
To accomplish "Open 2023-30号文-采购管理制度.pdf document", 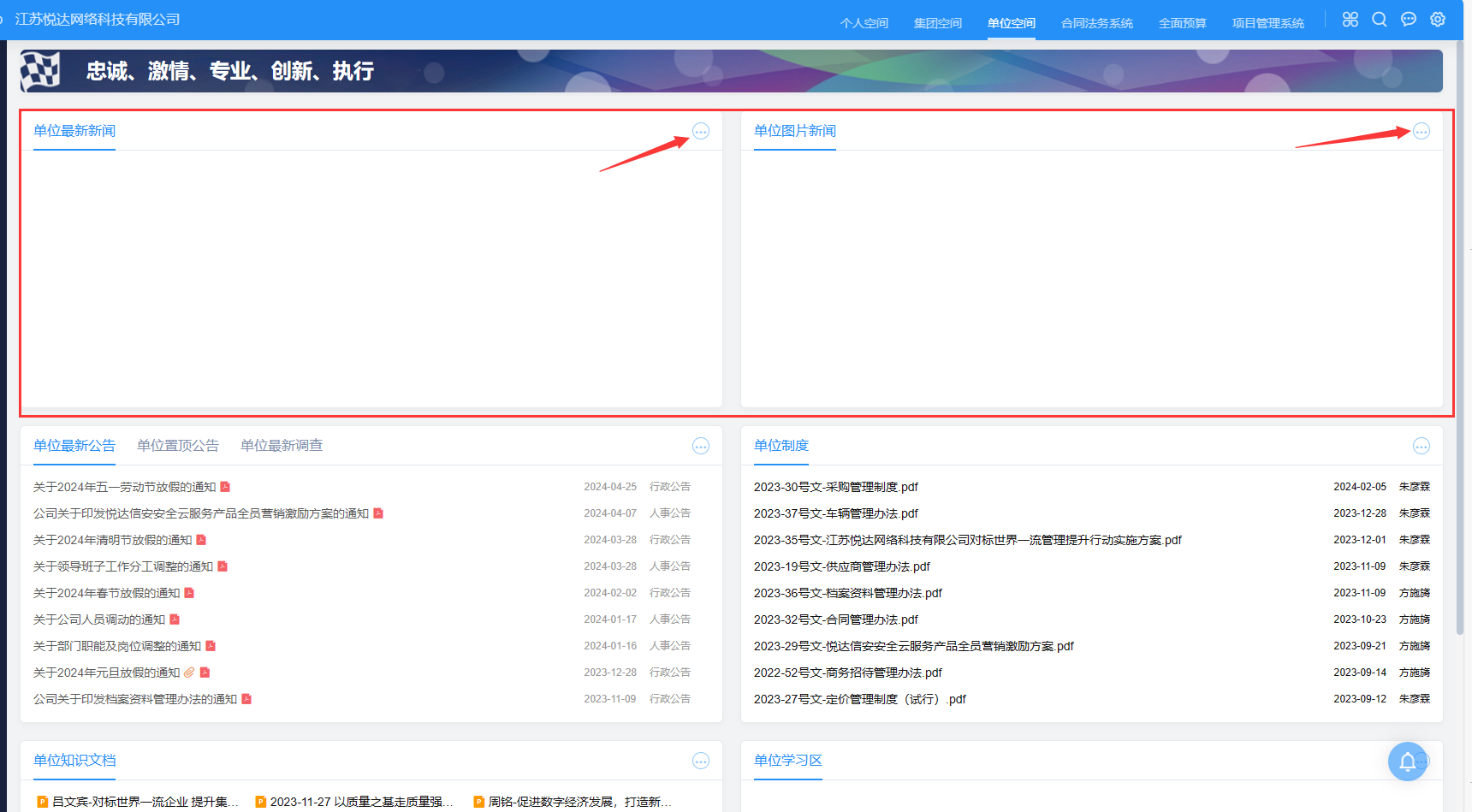I will 835,487.
